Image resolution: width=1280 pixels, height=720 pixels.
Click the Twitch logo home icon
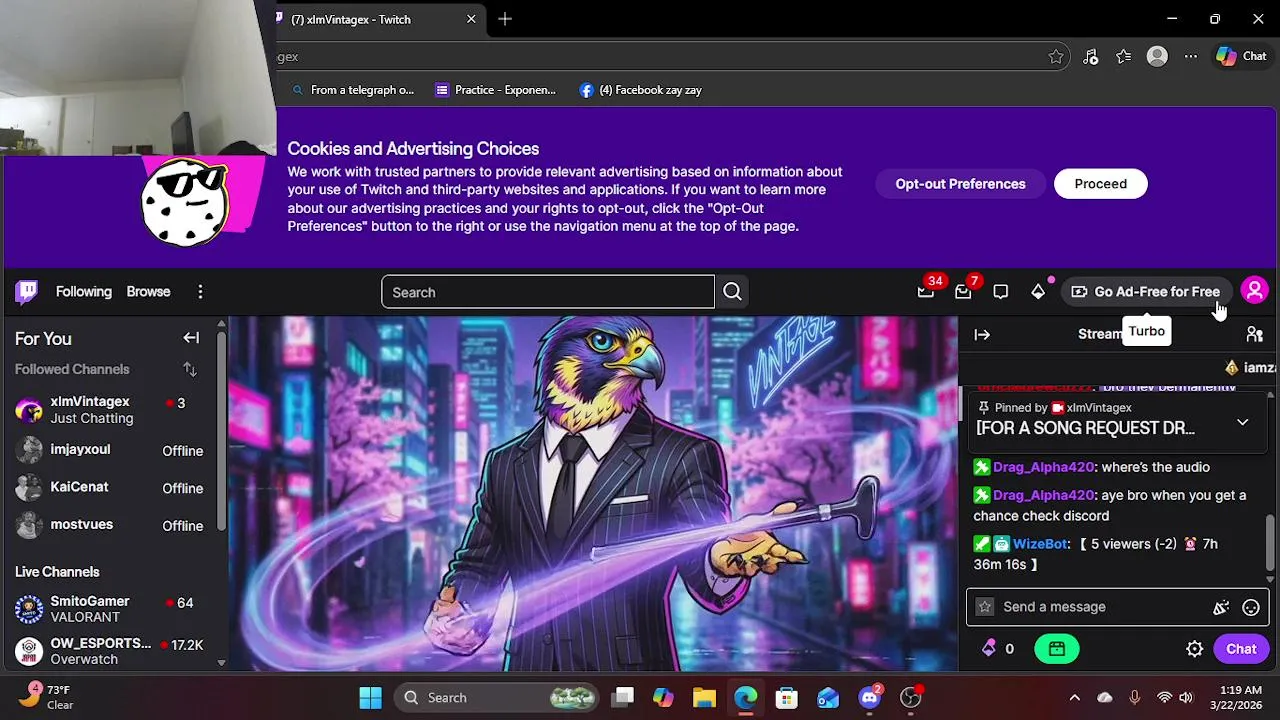pyautogui.click(x=27, y=291)
